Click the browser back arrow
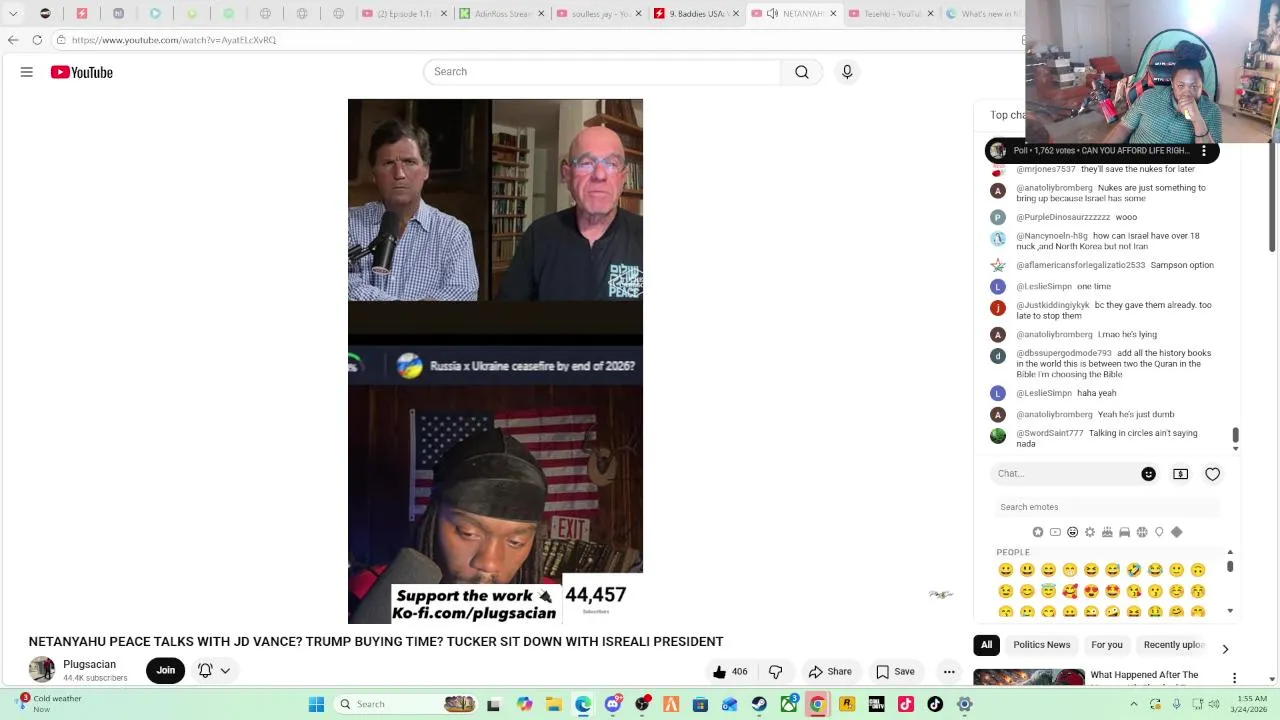The image size is (1280, 720). pyautogui.click(x=13, y=40)
